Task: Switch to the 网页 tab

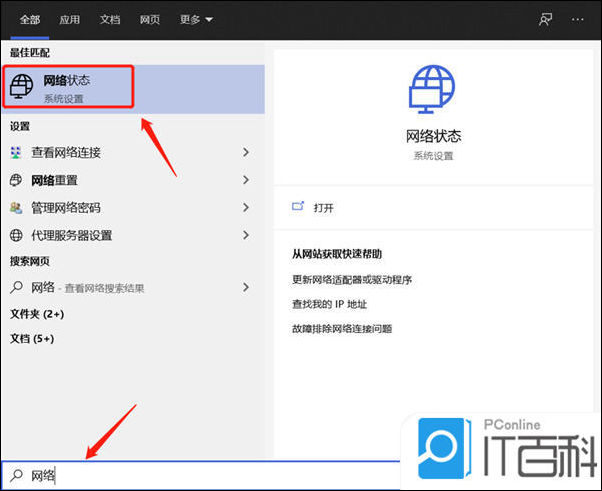Action: click(x=150, y=19)
